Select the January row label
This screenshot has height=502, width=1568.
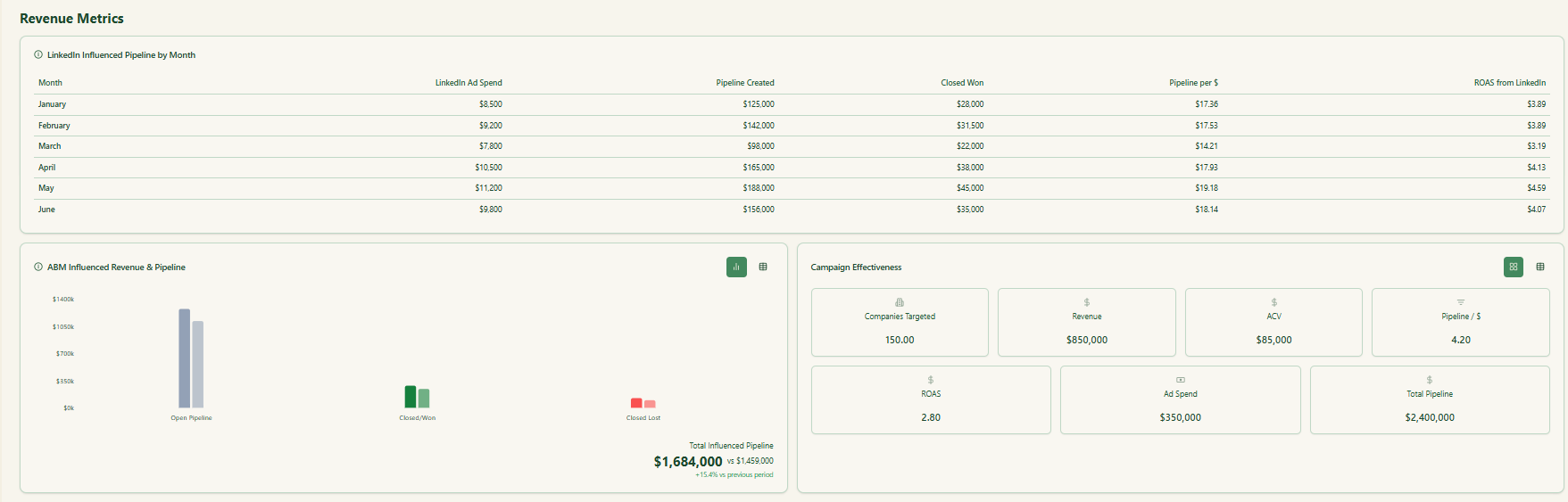pyautogui.click(x=52, y=104)
